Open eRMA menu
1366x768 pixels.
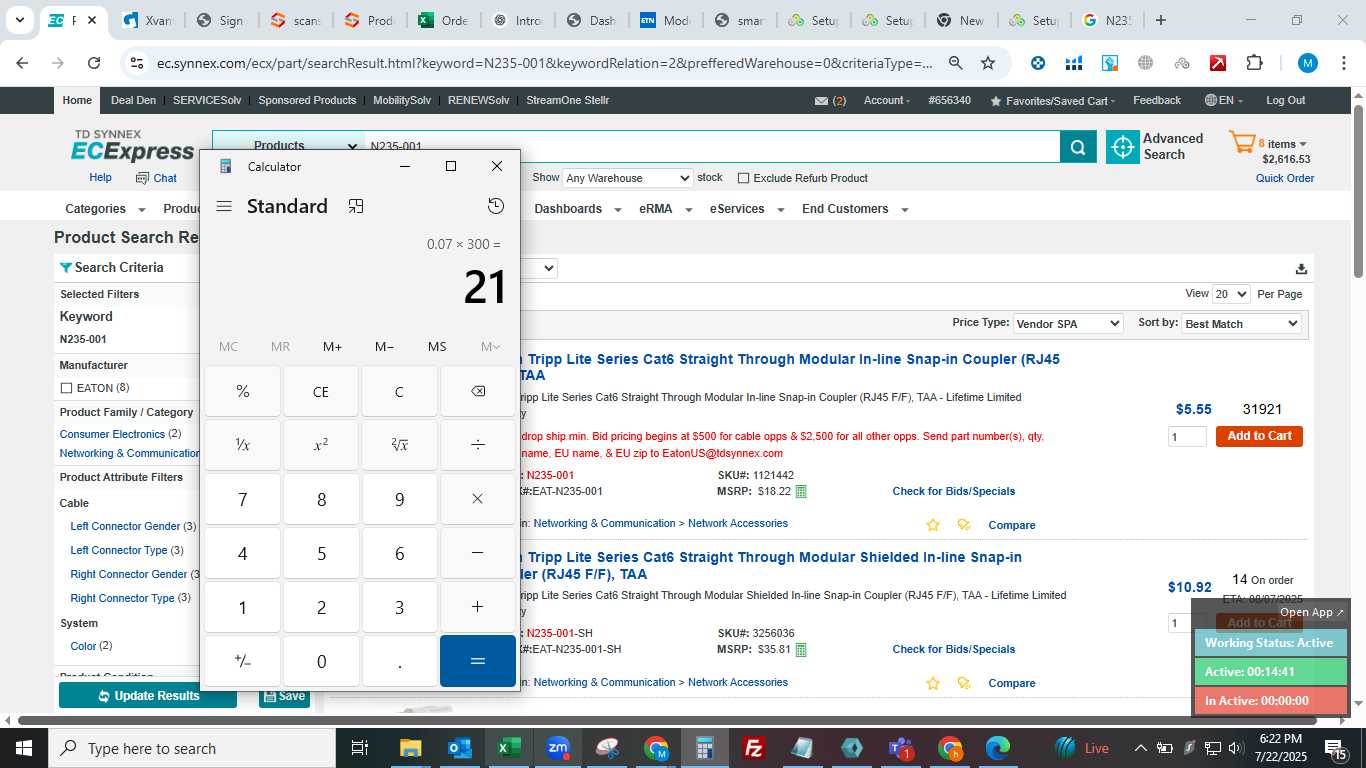pyautogui.click(x=665, y=209)
